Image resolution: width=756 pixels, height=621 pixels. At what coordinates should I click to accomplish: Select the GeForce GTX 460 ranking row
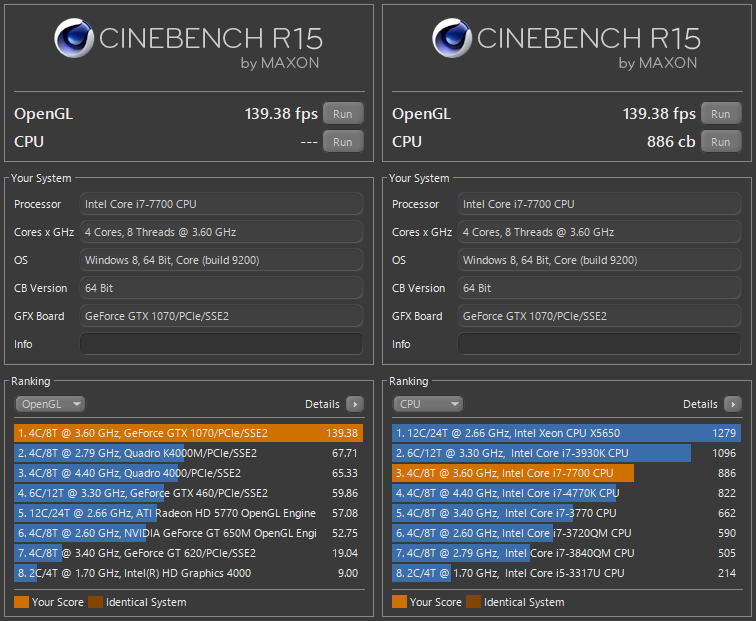pyautogui.click(x=189, y=493)
